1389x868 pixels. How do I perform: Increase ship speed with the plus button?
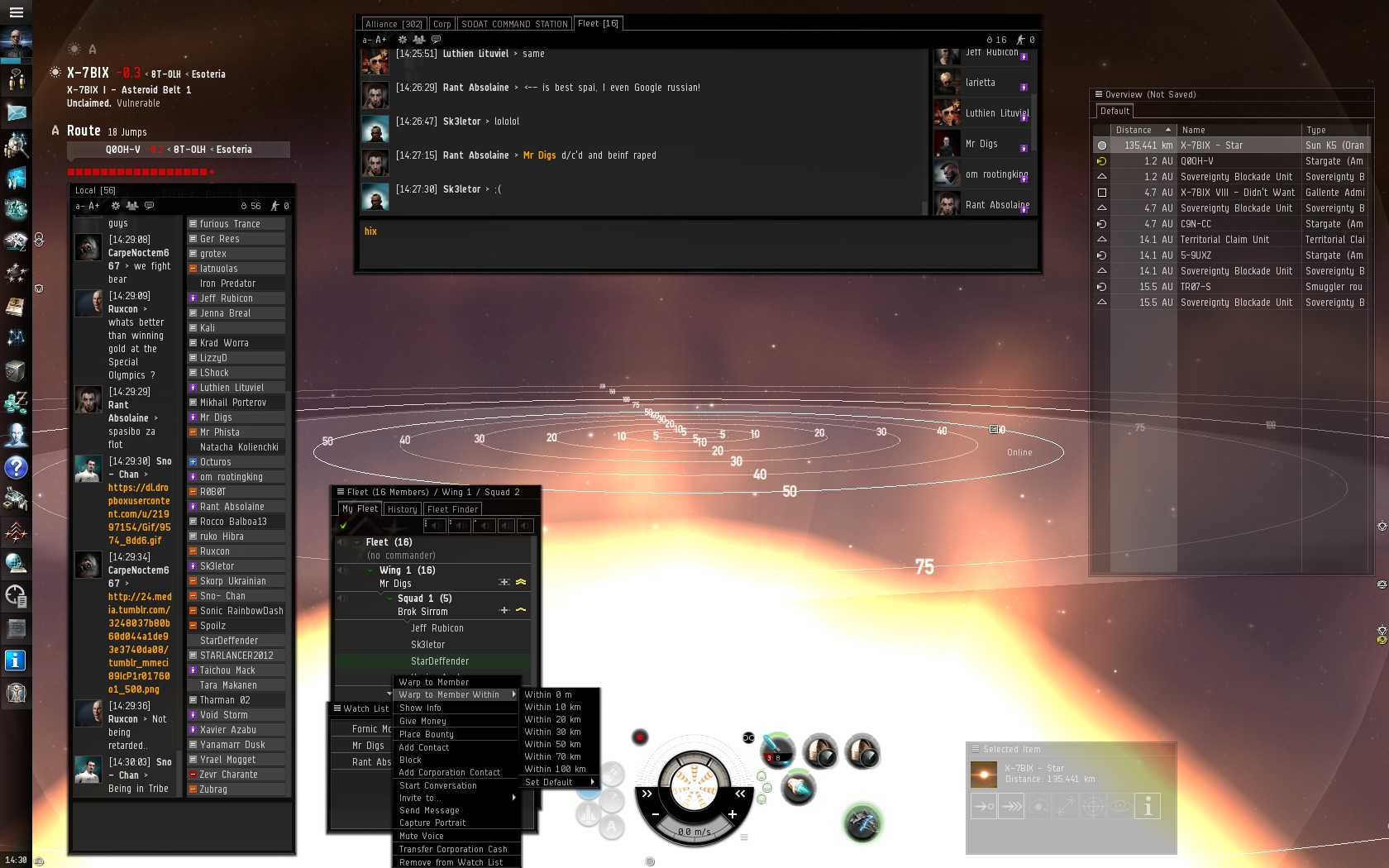733,814
